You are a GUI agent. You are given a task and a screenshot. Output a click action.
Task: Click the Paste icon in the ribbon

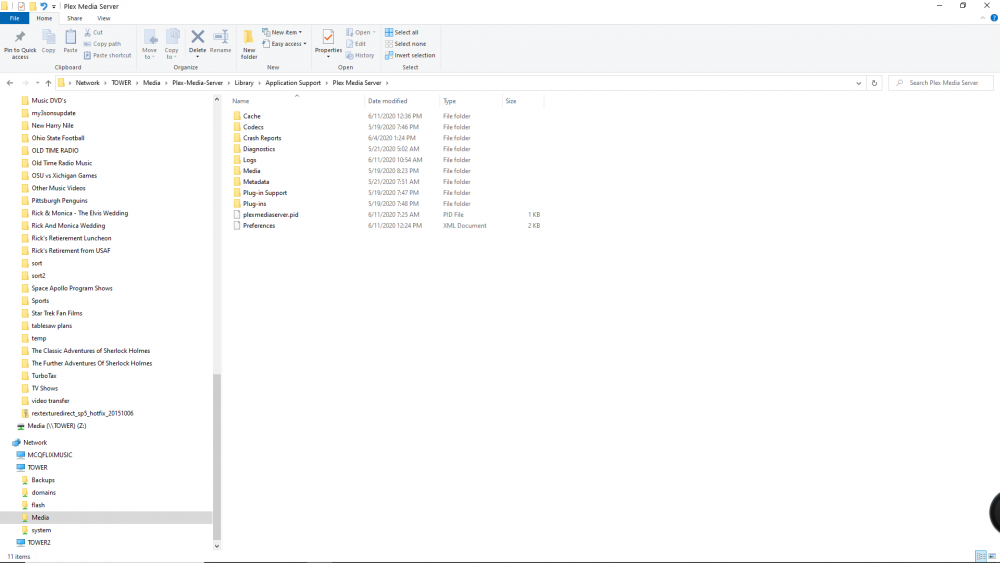pos(70,37)
